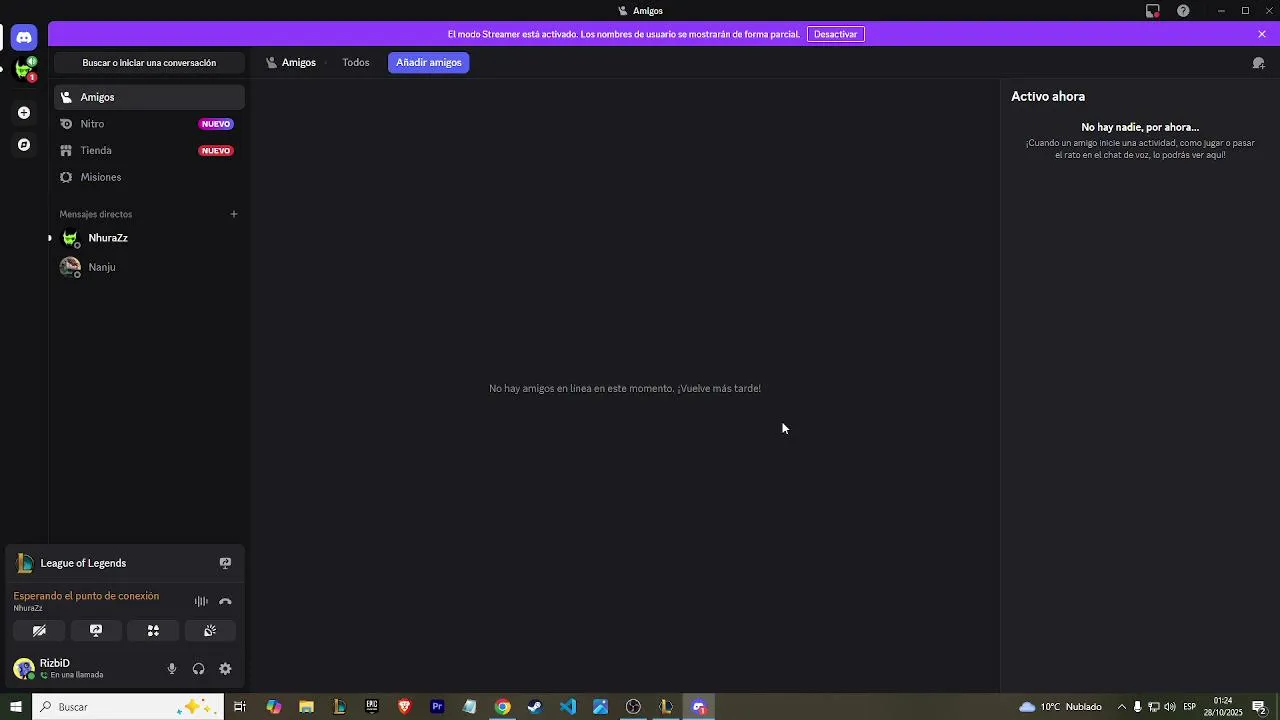The height and width of the screenshot is (720, 1280).
Task: Open the volume control in system tray
Action: point(1170,707)
